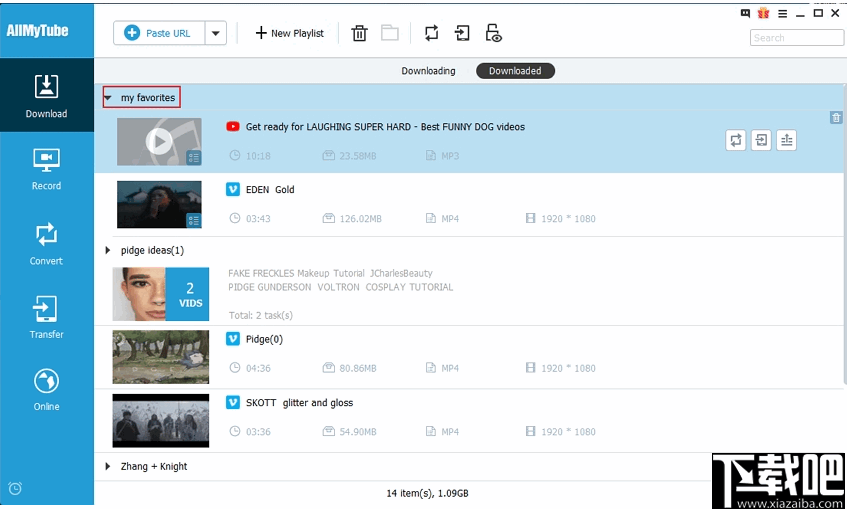Screen dimensions: 847x509
Task: Focus the Search input field
Action: pyautogui.click(x=796, y=38)
